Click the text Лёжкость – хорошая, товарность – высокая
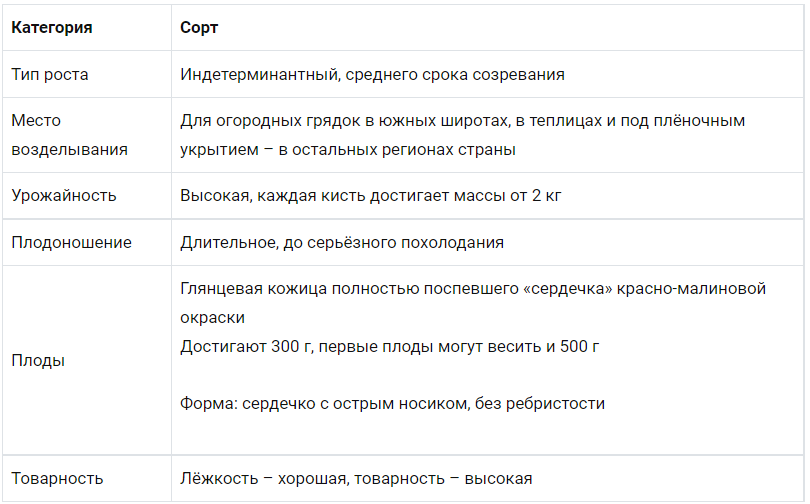The height and width of the screenshot is (504, 810). [x=356, y=478]
